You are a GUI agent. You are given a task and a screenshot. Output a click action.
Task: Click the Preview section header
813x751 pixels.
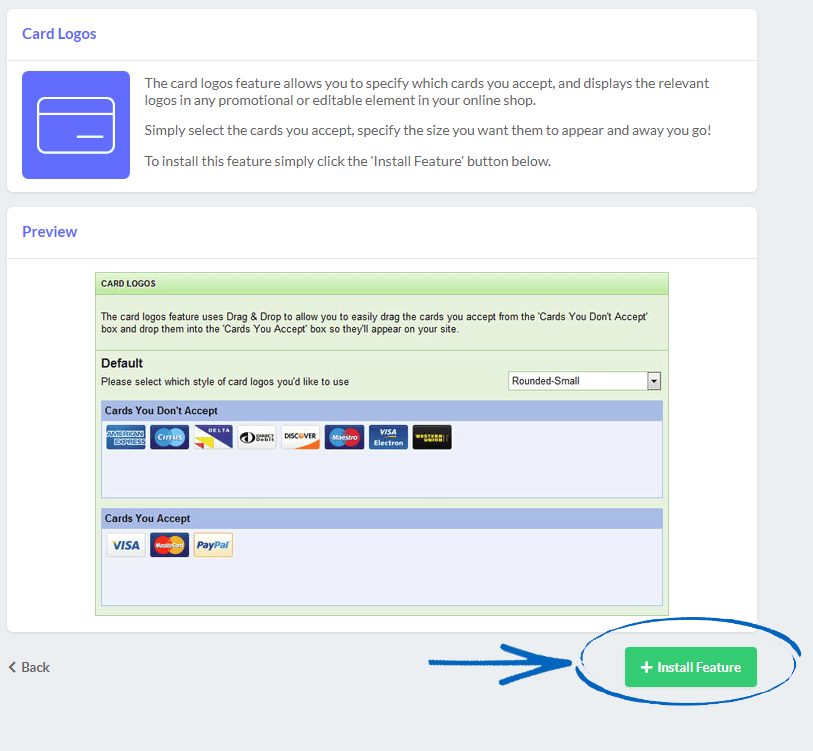pyautogui.click(x=49, y=231)
